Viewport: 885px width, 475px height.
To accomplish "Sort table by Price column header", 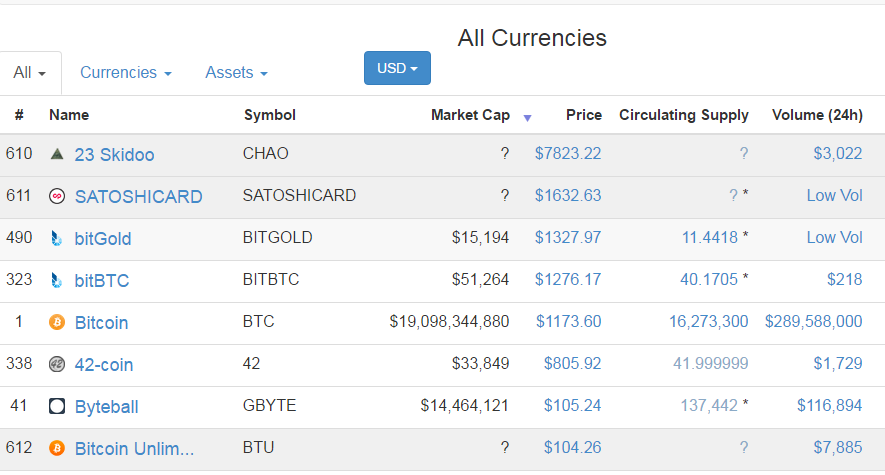I will pyautogui.click(x=584, y=115).
